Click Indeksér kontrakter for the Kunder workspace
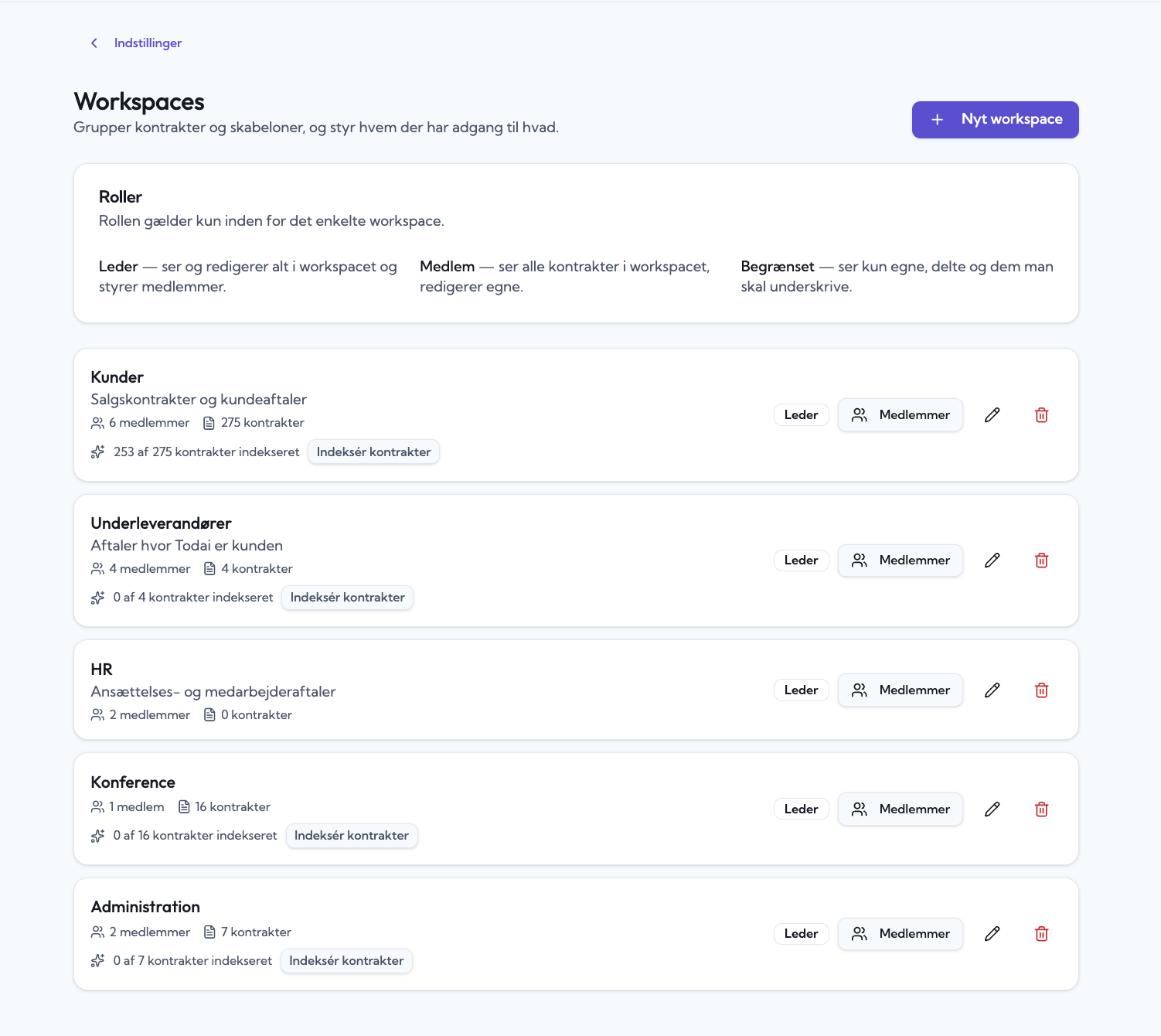The height and width of the screenshot is (1036, 1161). click(373, 452)
